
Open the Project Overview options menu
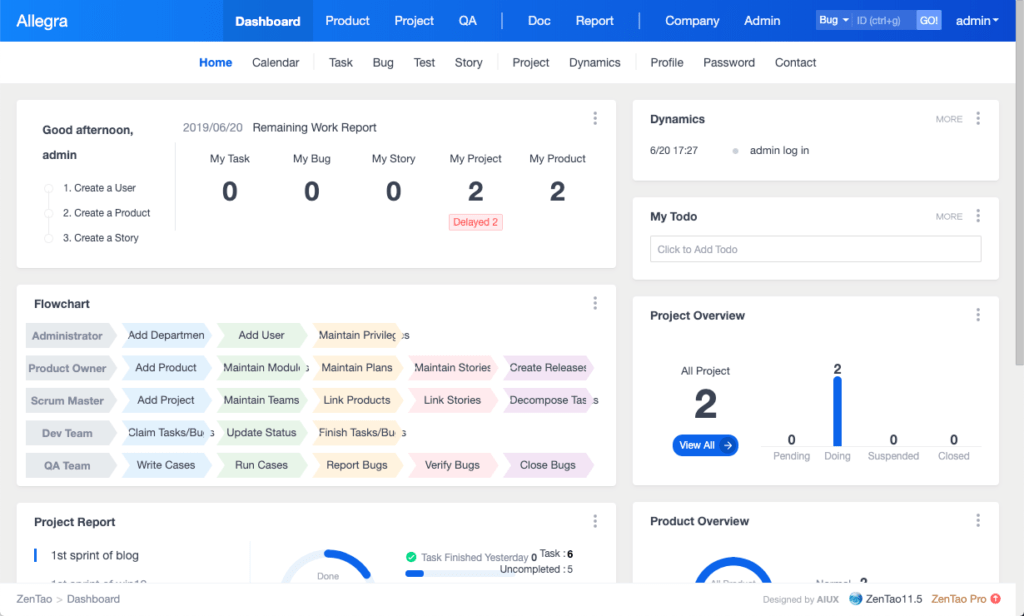tap(977, 314)
